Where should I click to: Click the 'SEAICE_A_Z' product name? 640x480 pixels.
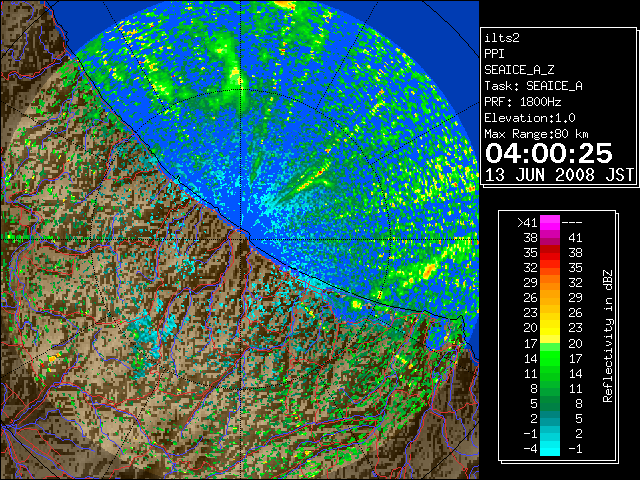pyautogui.click(x=519, y=70)
